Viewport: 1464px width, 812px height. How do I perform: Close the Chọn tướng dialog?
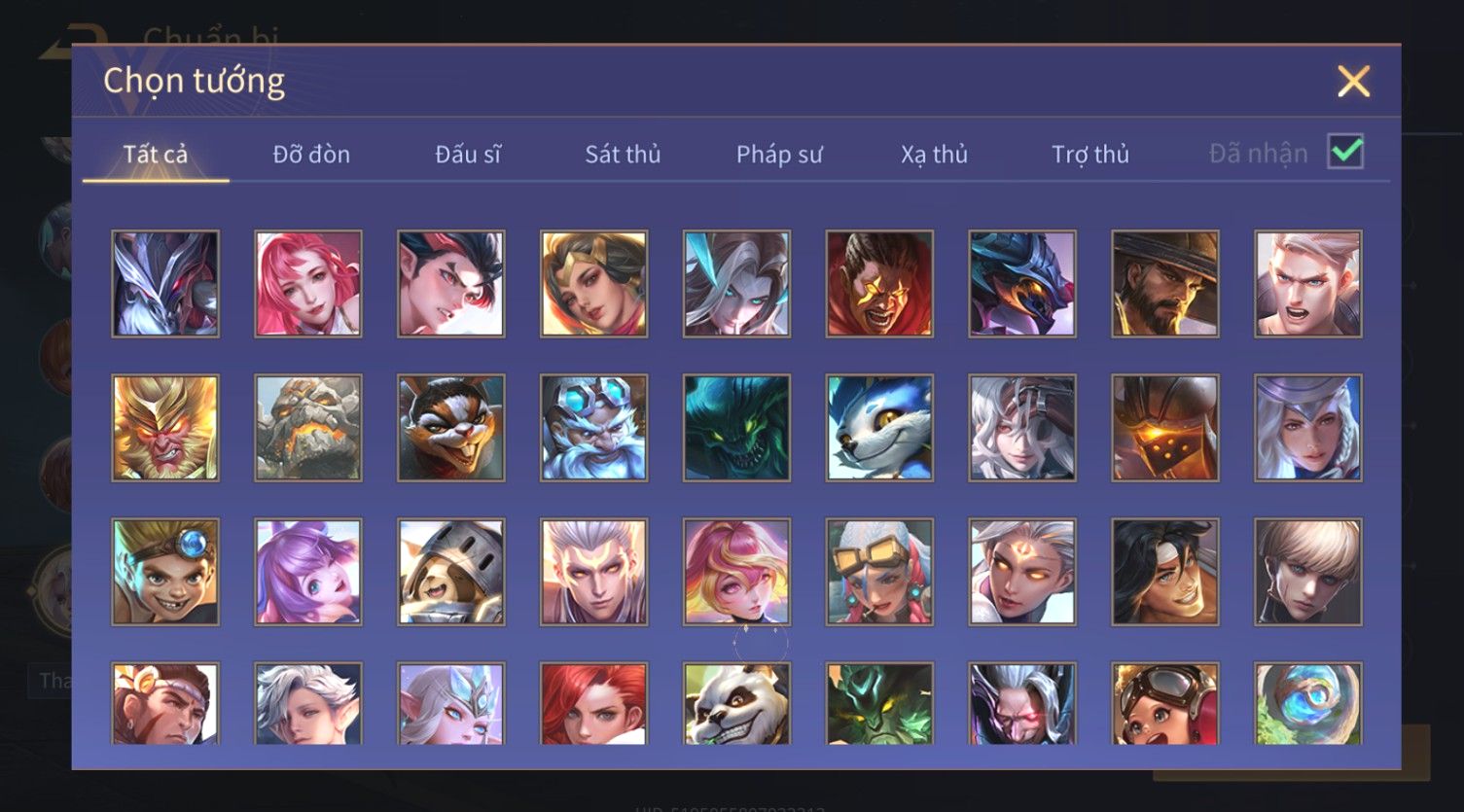pos(1353,81)
